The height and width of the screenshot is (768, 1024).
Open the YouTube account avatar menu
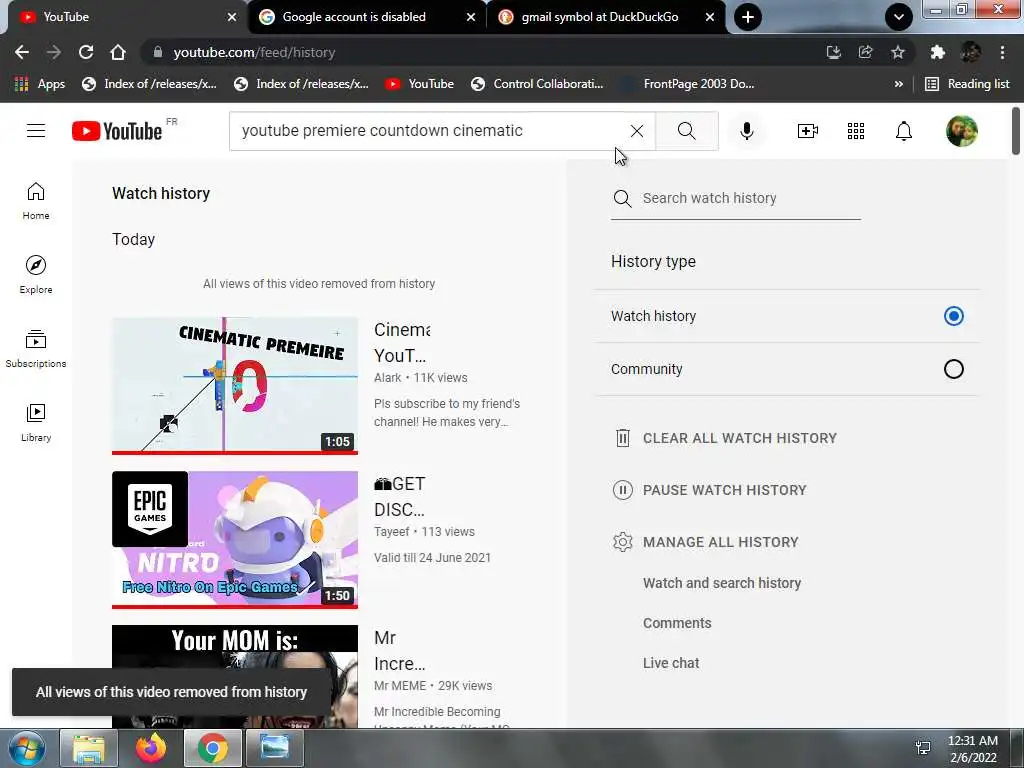point(961,131)
